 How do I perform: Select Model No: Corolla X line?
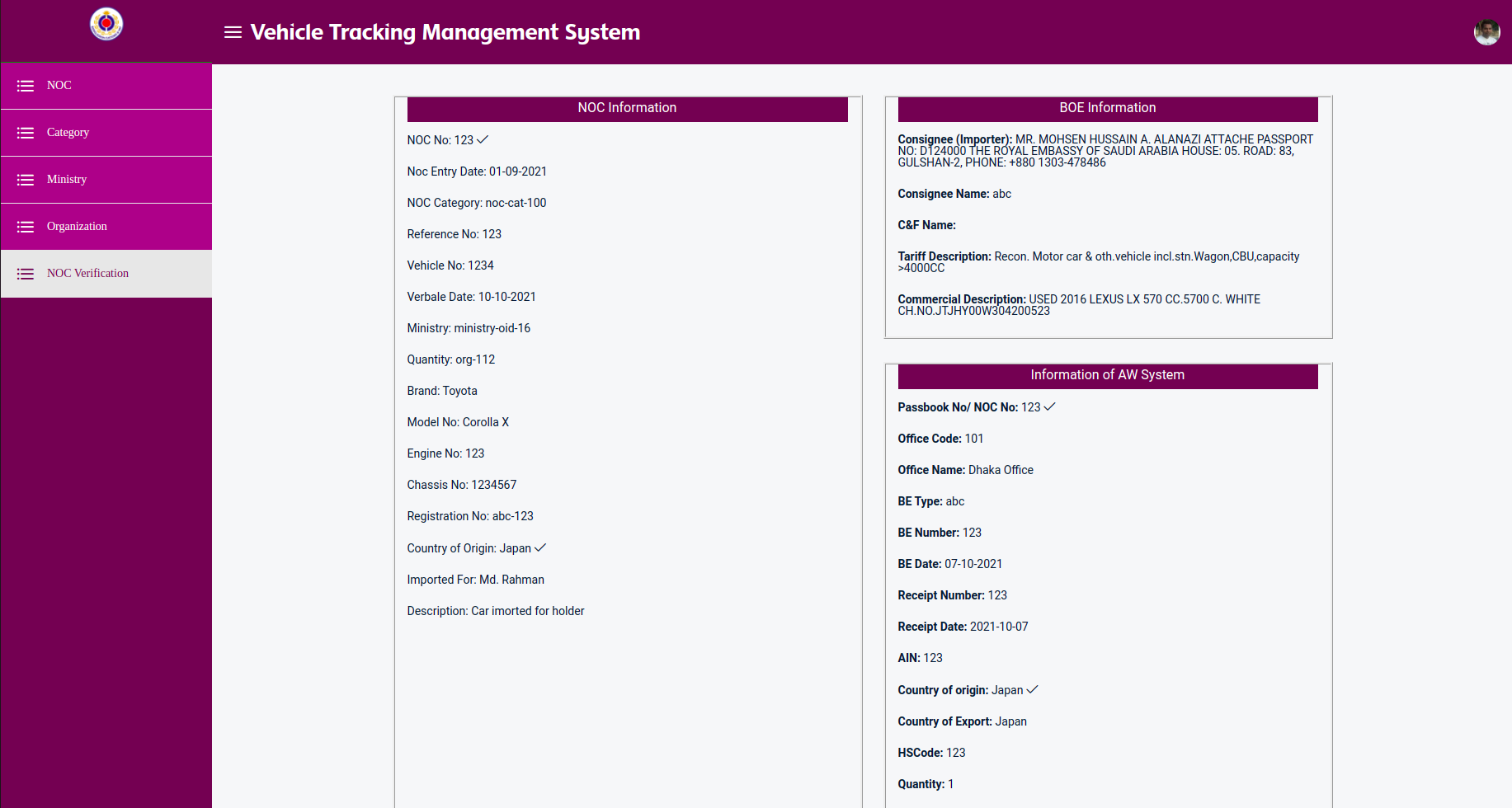458,422
